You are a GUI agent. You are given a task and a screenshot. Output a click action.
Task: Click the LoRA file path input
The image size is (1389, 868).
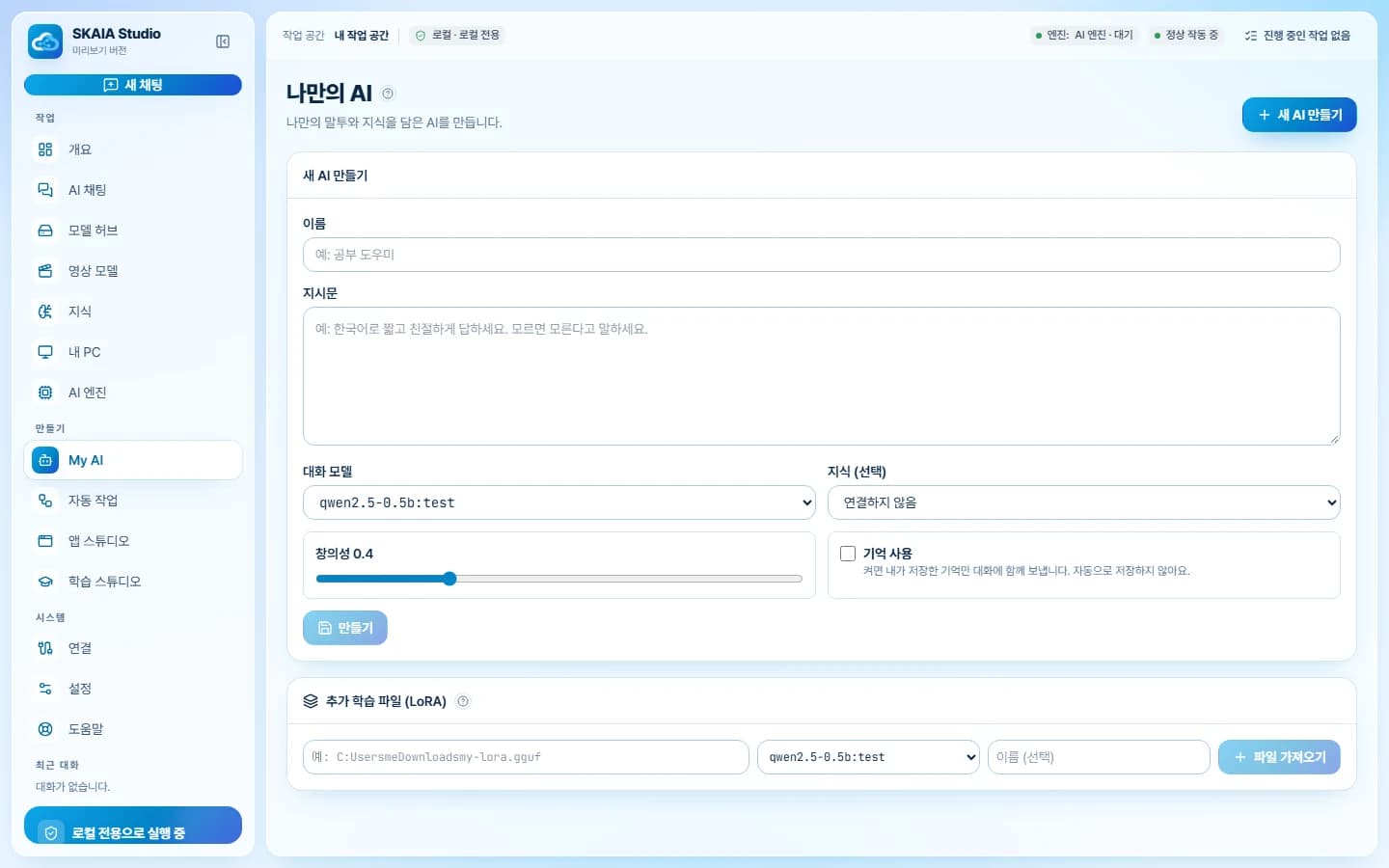(x=527, y=757)
